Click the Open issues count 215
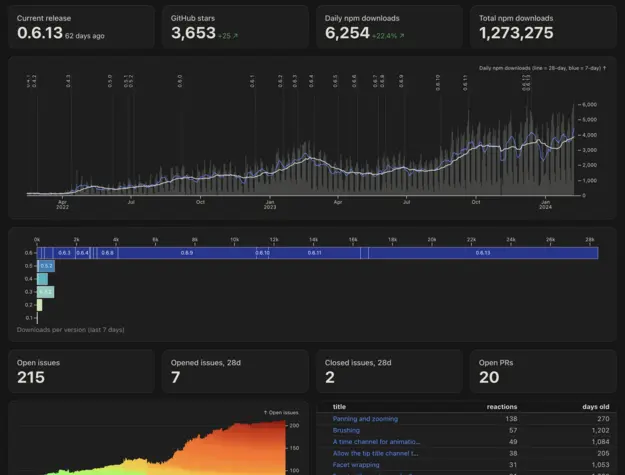 tap(32, 378)
